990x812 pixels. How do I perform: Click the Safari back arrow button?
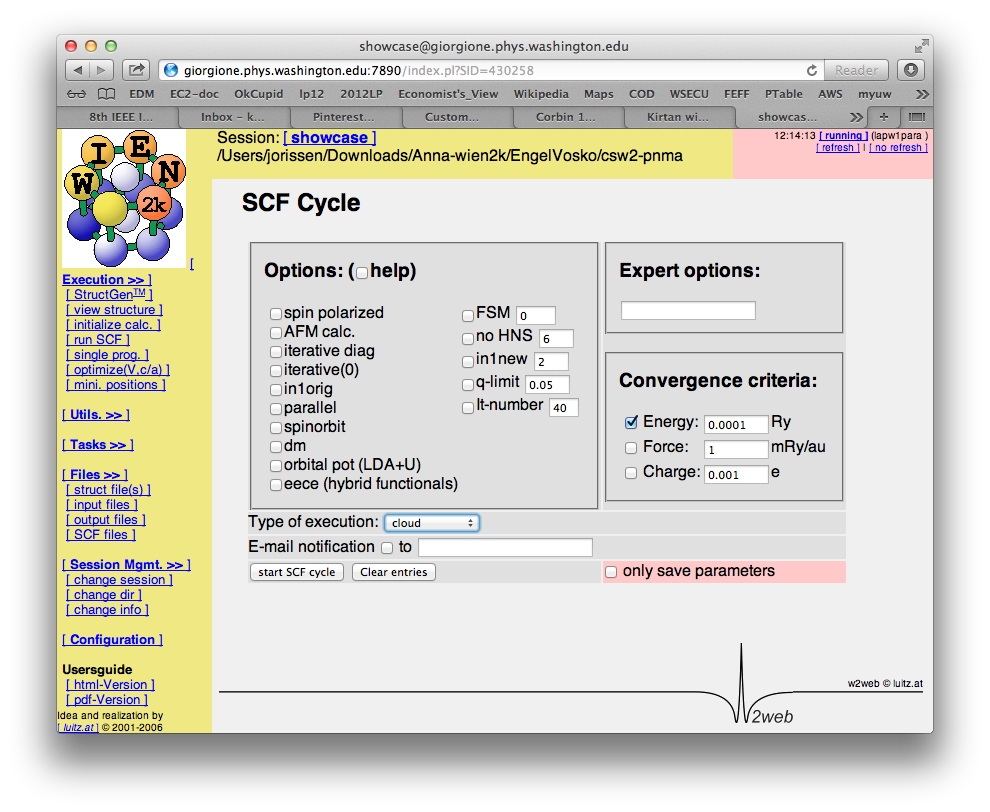click(78, 70)
